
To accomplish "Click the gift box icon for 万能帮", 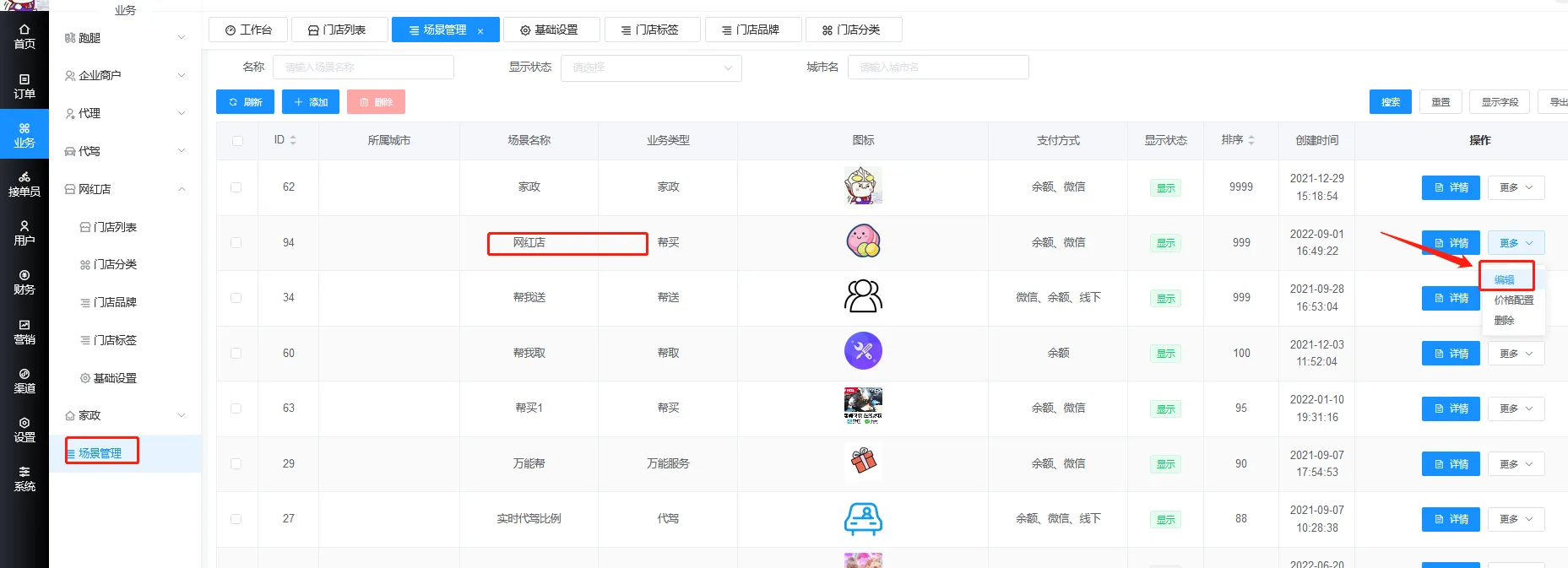I will [x=863, y=461].
